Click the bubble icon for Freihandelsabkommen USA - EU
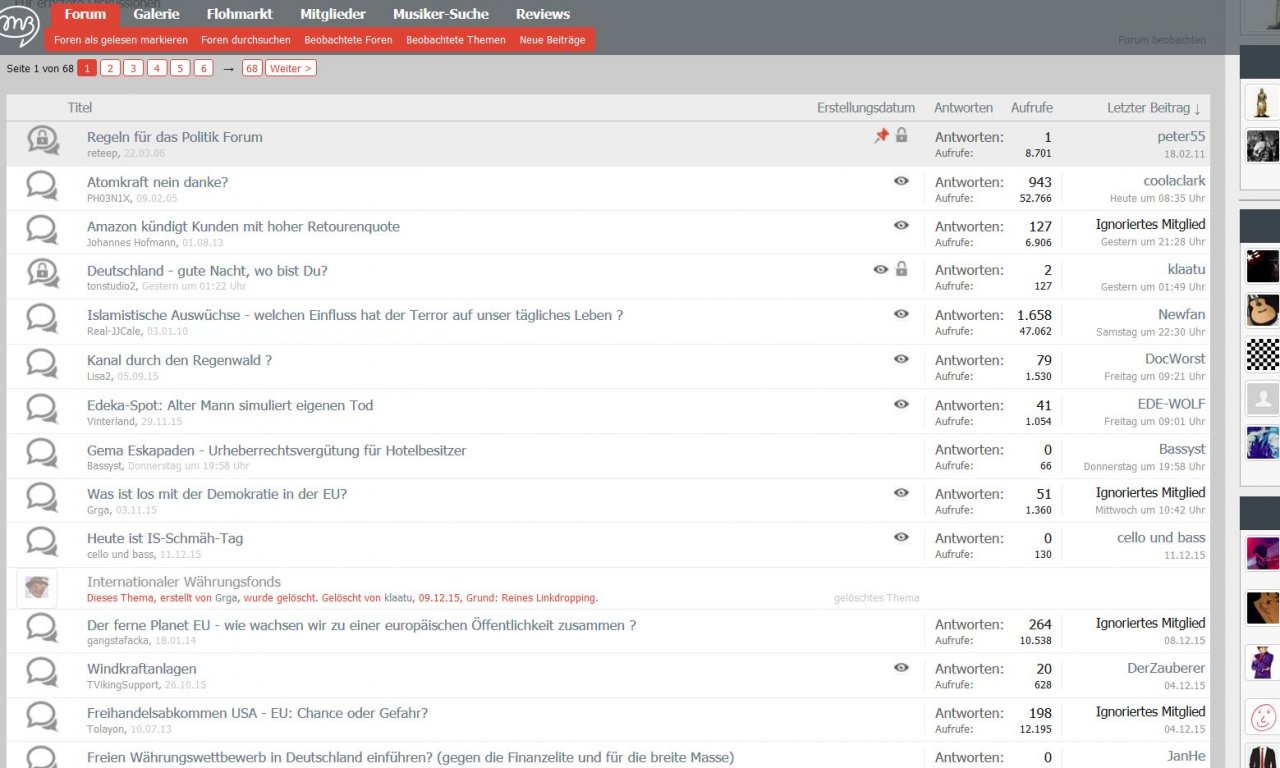The image size is (1280, 768). click(42, 716)
